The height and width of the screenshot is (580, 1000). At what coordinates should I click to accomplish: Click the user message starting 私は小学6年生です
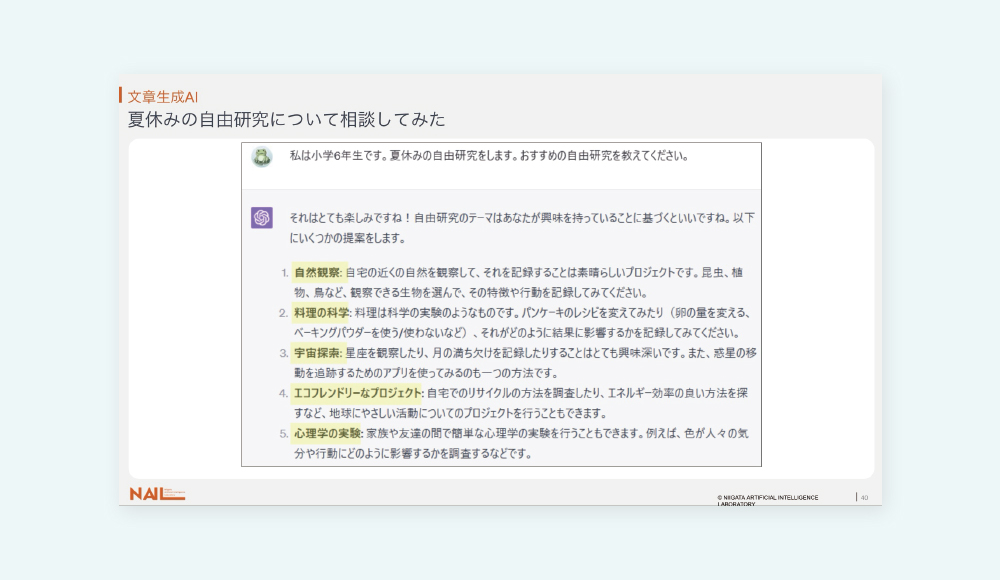point(488,156)
